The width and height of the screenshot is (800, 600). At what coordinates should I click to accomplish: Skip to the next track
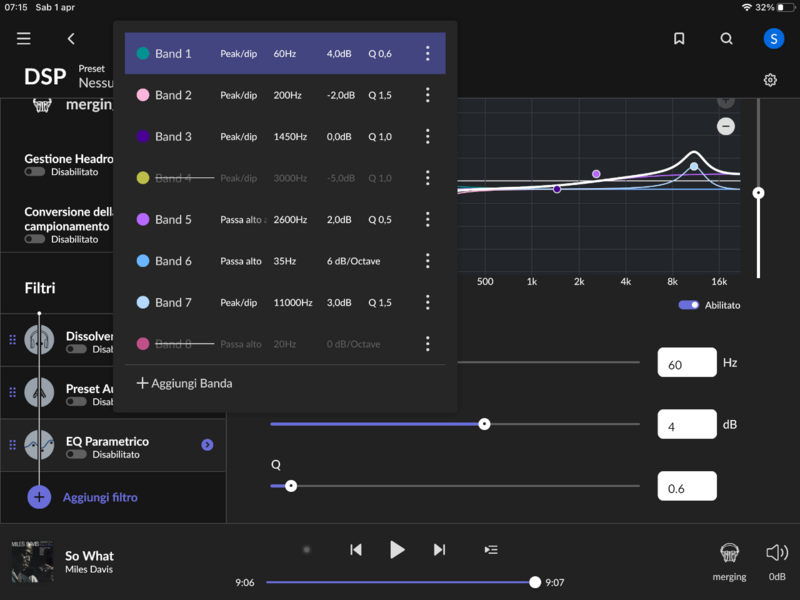coord(439,550)
